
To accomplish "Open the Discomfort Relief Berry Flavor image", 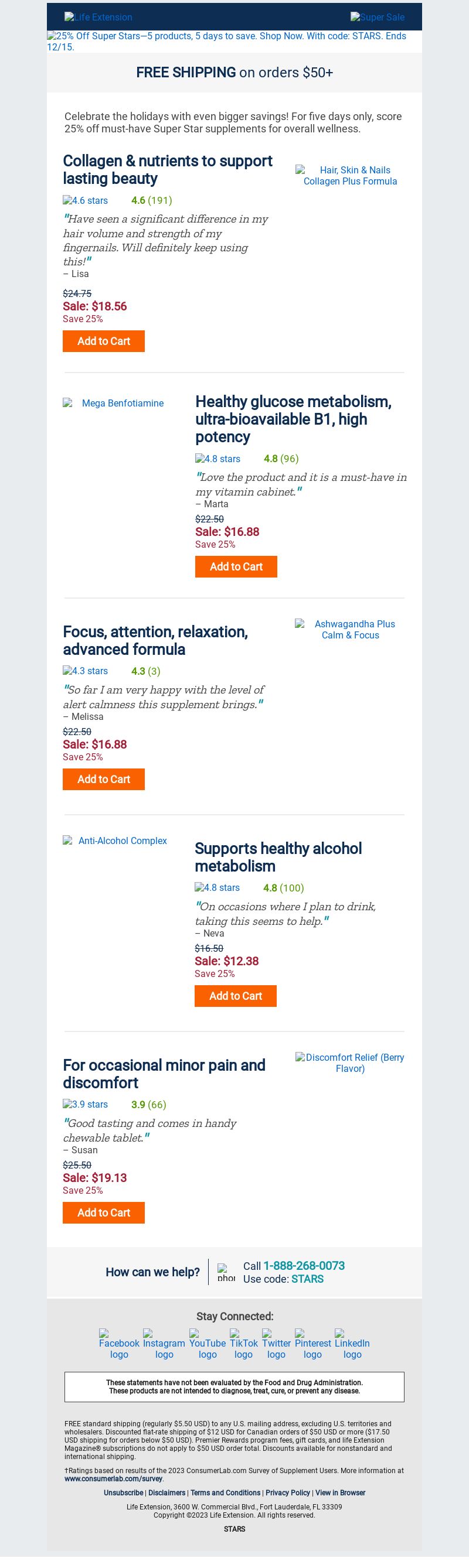I will tap(350, 1063).
